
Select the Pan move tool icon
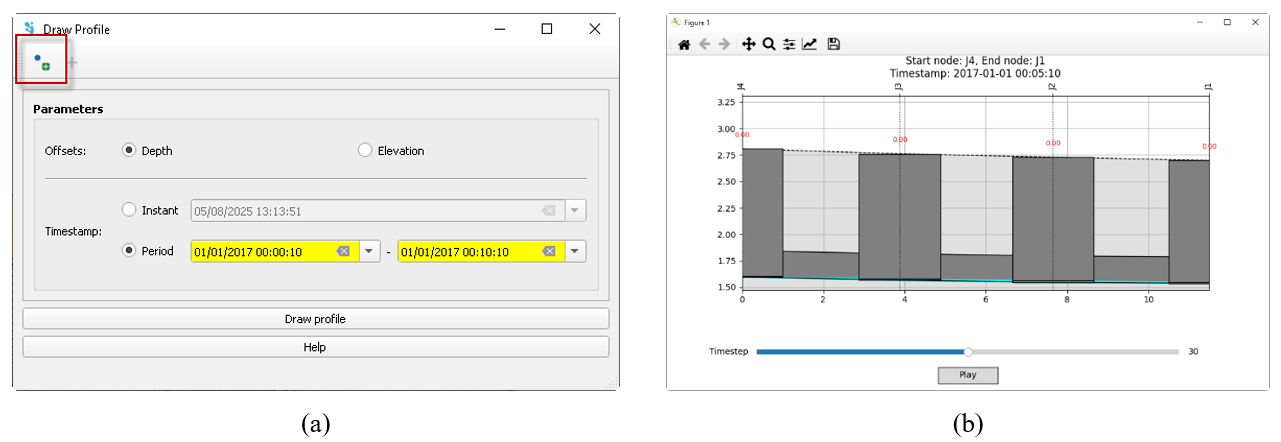coord(748,44)
